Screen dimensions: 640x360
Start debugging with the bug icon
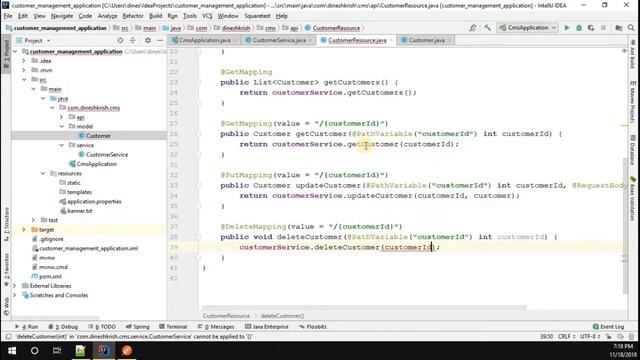[x=579, y=28]
